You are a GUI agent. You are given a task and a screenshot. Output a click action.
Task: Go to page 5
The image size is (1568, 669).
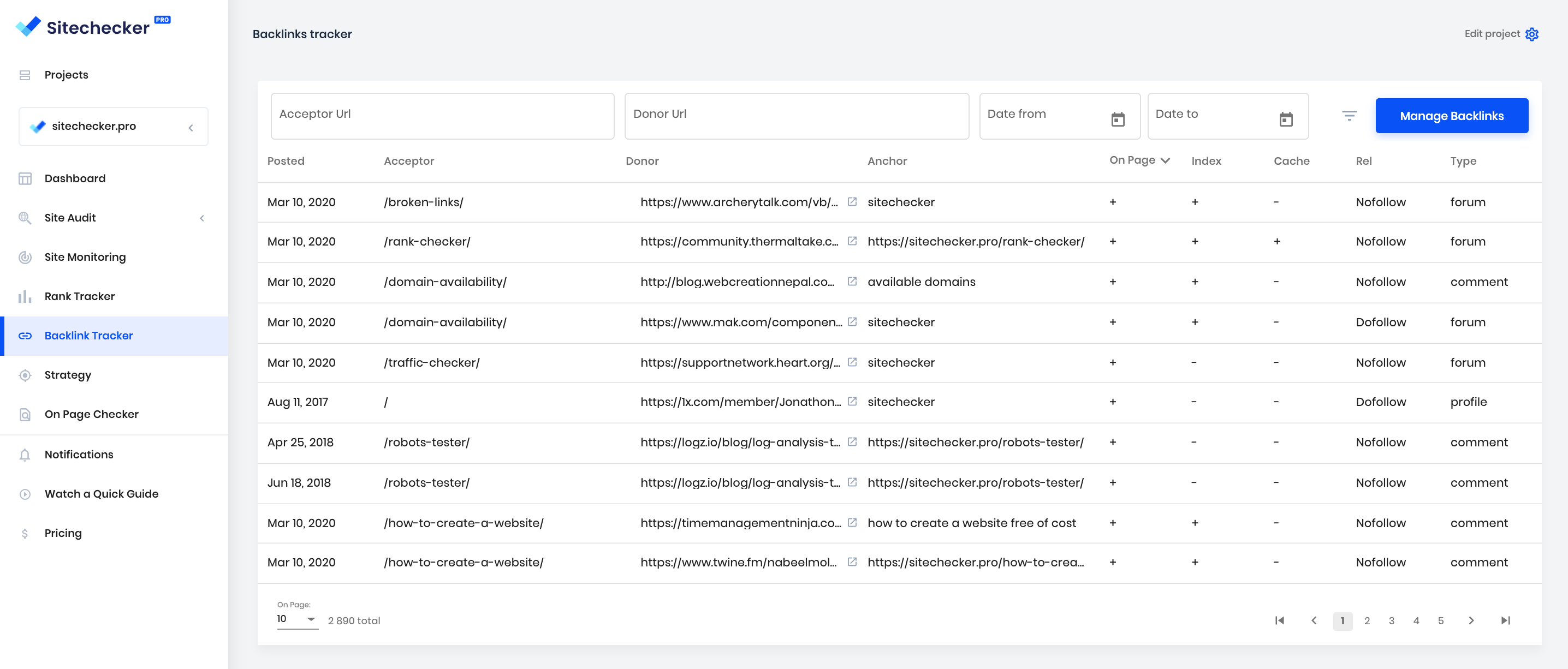click(1441, 620)
